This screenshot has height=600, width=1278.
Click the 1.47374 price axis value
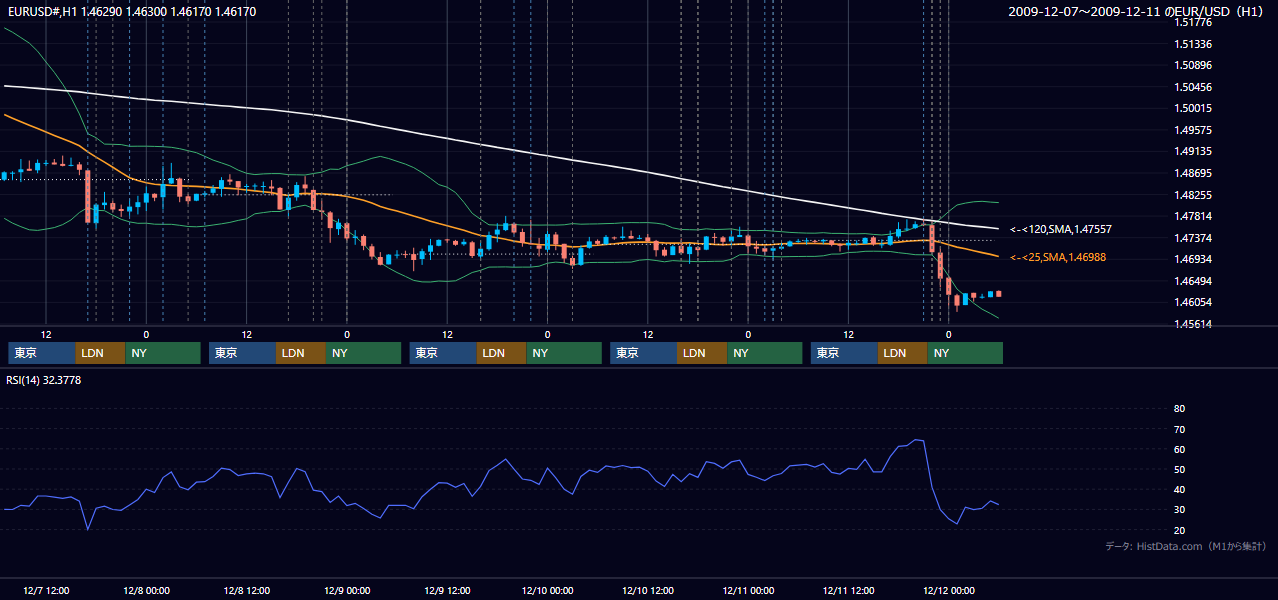[x=1193, y=238]
